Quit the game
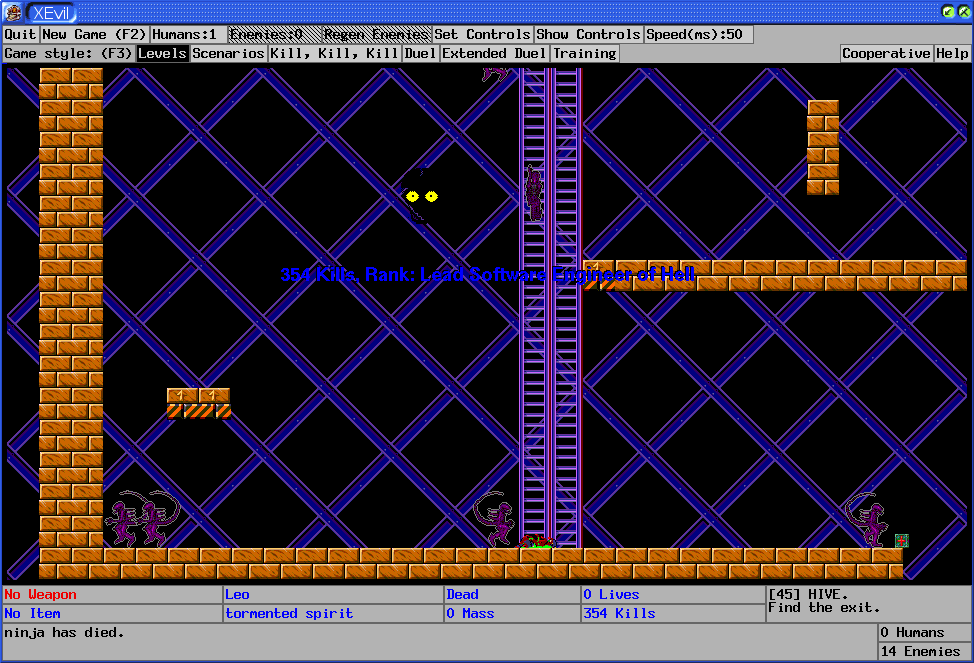This screenshot has width=974, height=663. [x=20, y=34]
